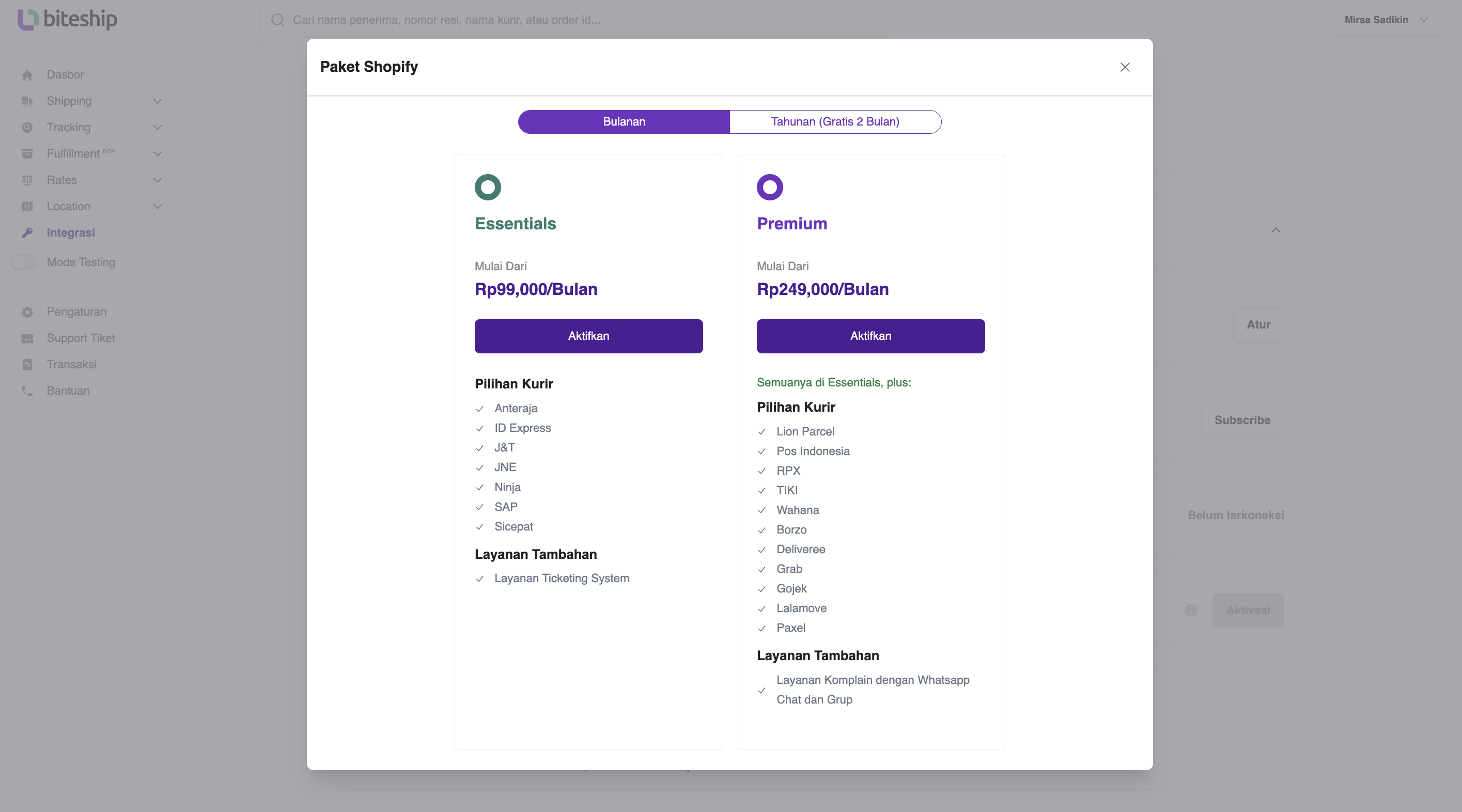
Task: Open Transaksi page
Action: tap(71, 364)
